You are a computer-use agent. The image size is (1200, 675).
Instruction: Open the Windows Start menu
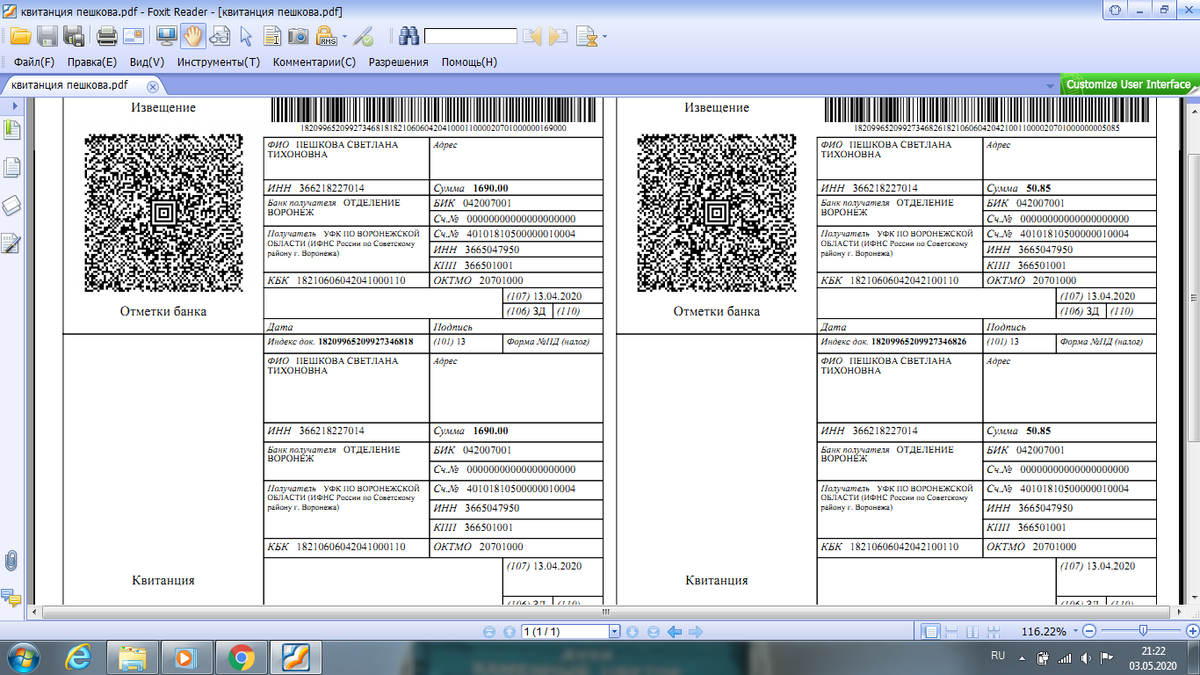click(x=23, y=658)
